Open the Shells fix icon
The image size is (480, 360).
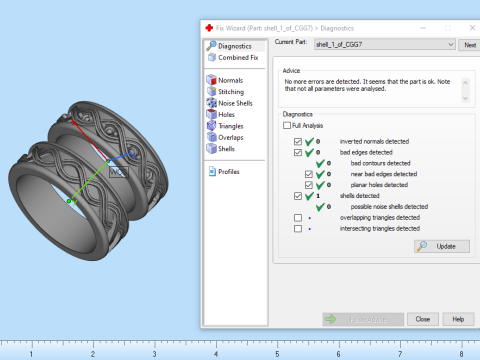tap(211, 149)
